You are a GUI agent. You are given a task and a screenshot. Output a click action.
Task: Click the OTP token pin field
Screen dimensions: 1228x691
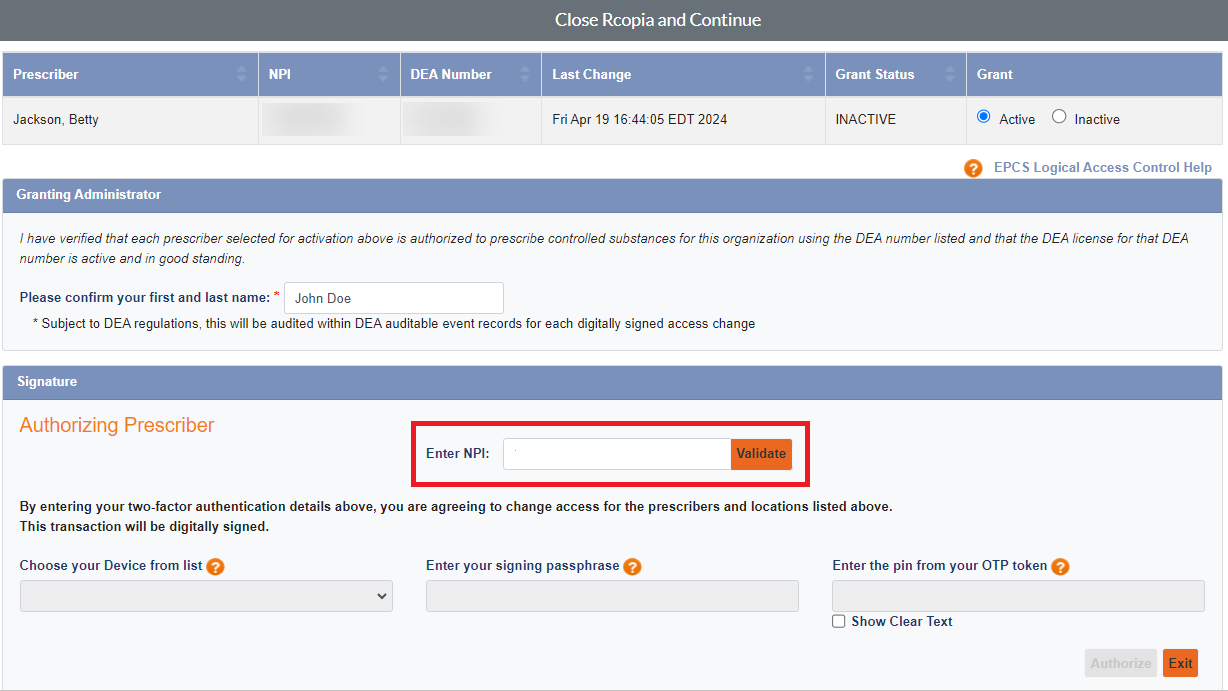click(x=1018, y=596)
